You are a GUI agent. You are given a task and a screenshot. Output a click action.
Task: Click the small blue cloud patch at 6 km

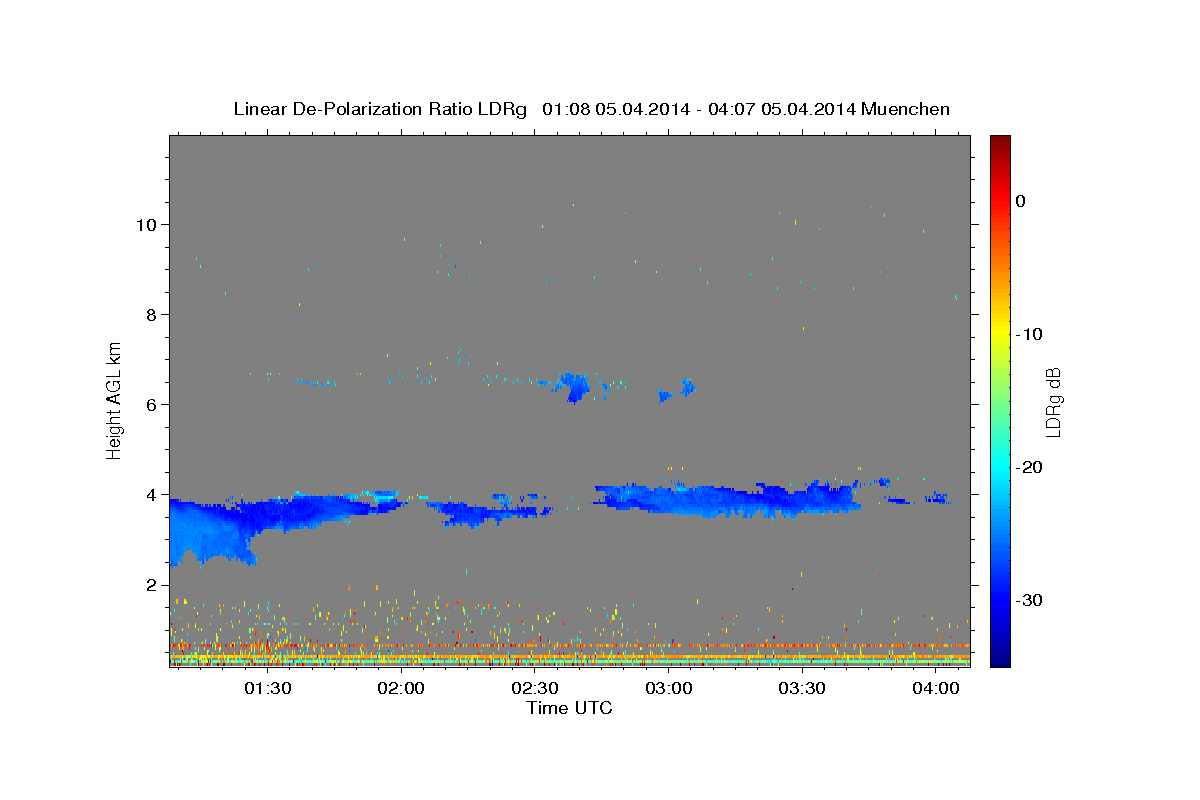574,386
